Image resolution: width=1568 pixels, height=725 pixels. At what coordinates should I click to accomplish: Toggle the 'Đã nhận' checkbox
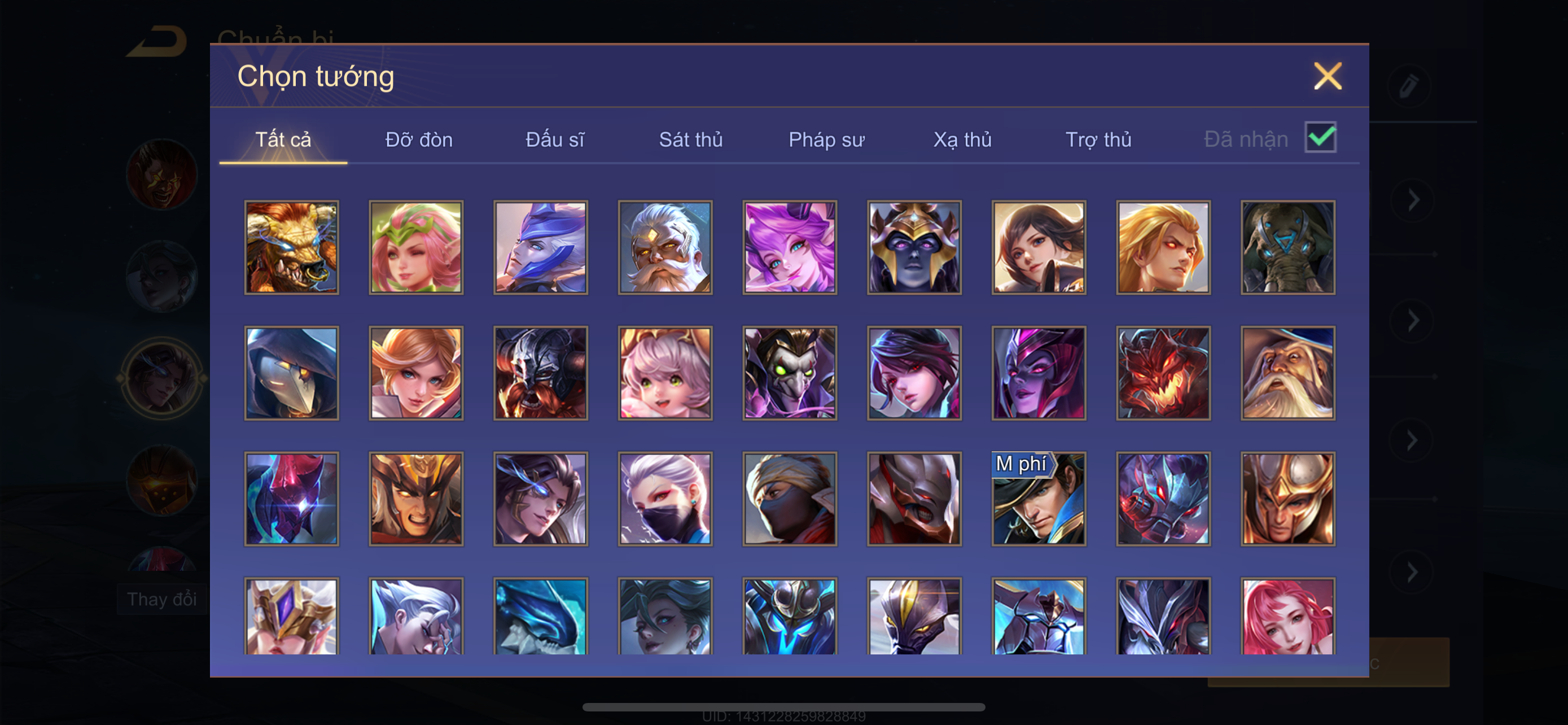[x=1320, y=137]
